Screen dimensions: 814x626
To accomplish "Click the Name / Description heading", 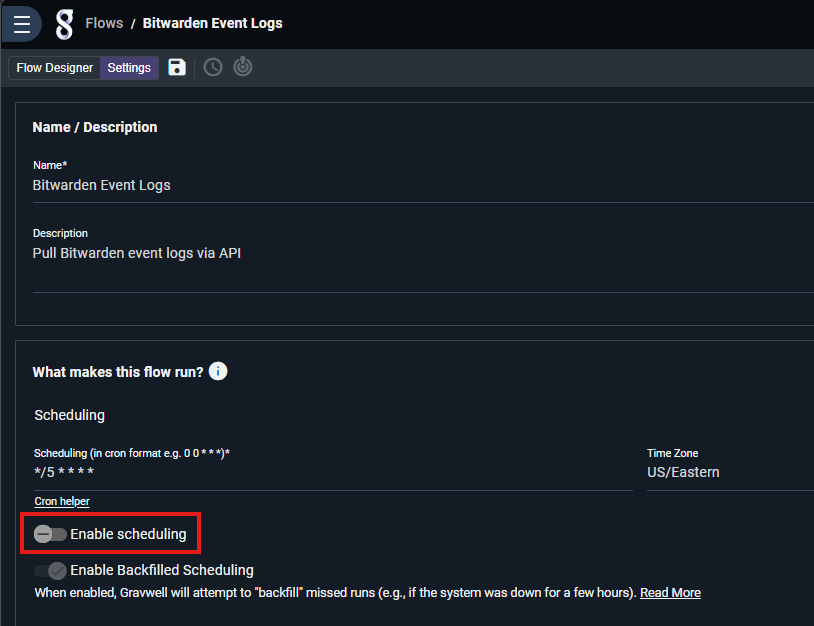I will pos(95,127).
